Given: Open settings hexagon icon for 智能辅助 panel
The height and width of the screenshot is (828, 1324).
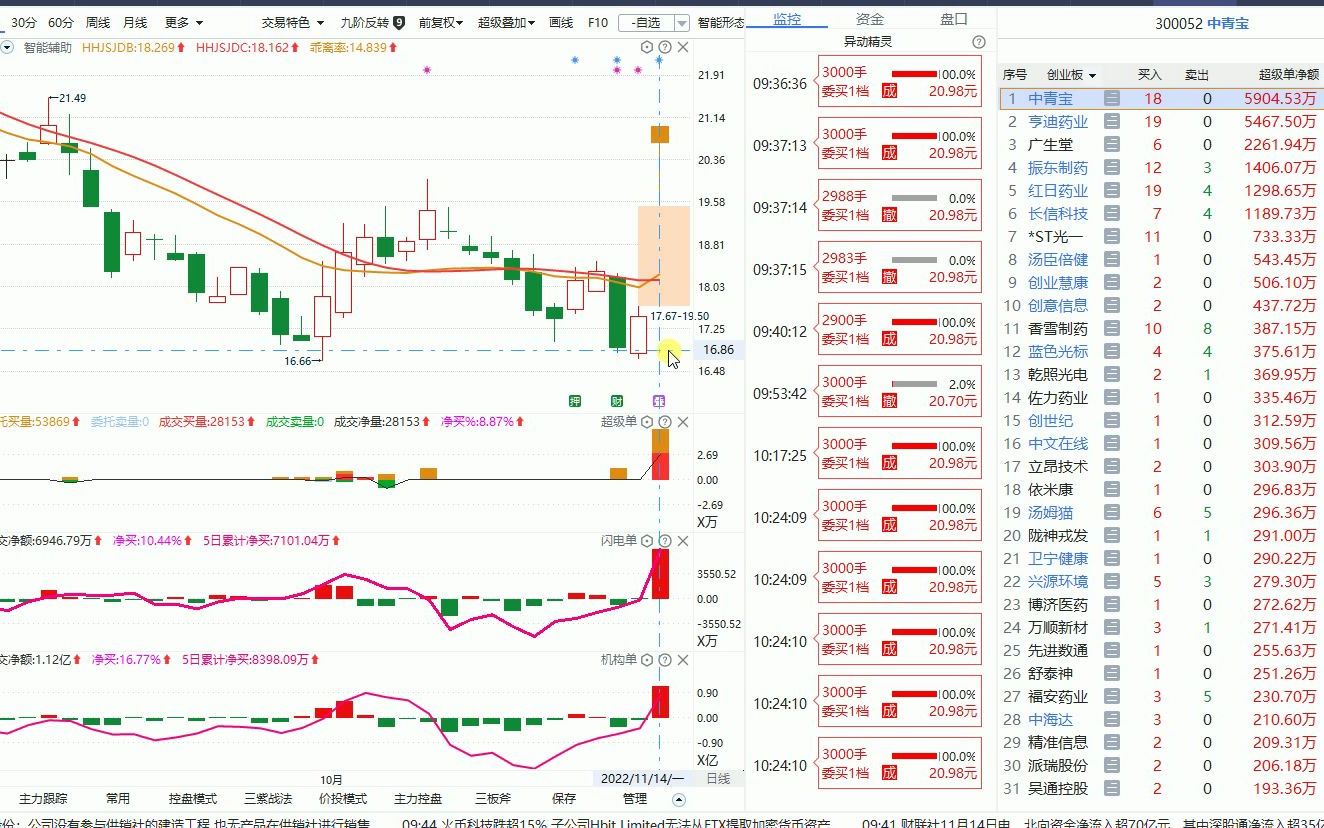Looking at the screenshot, I should point(647,47).
